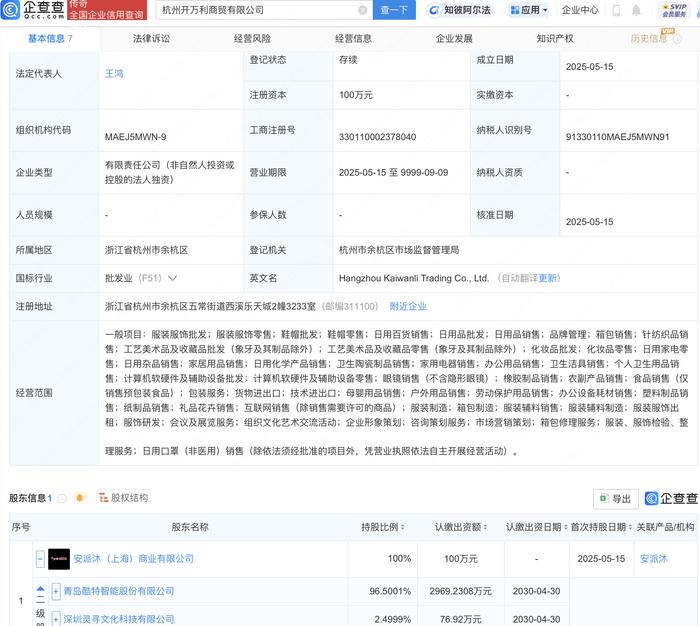700x626 pixels.
Task: Click the English name Hangzhou Kaiwanli Trading Co., Ltd.
Action: click(414, 278)
